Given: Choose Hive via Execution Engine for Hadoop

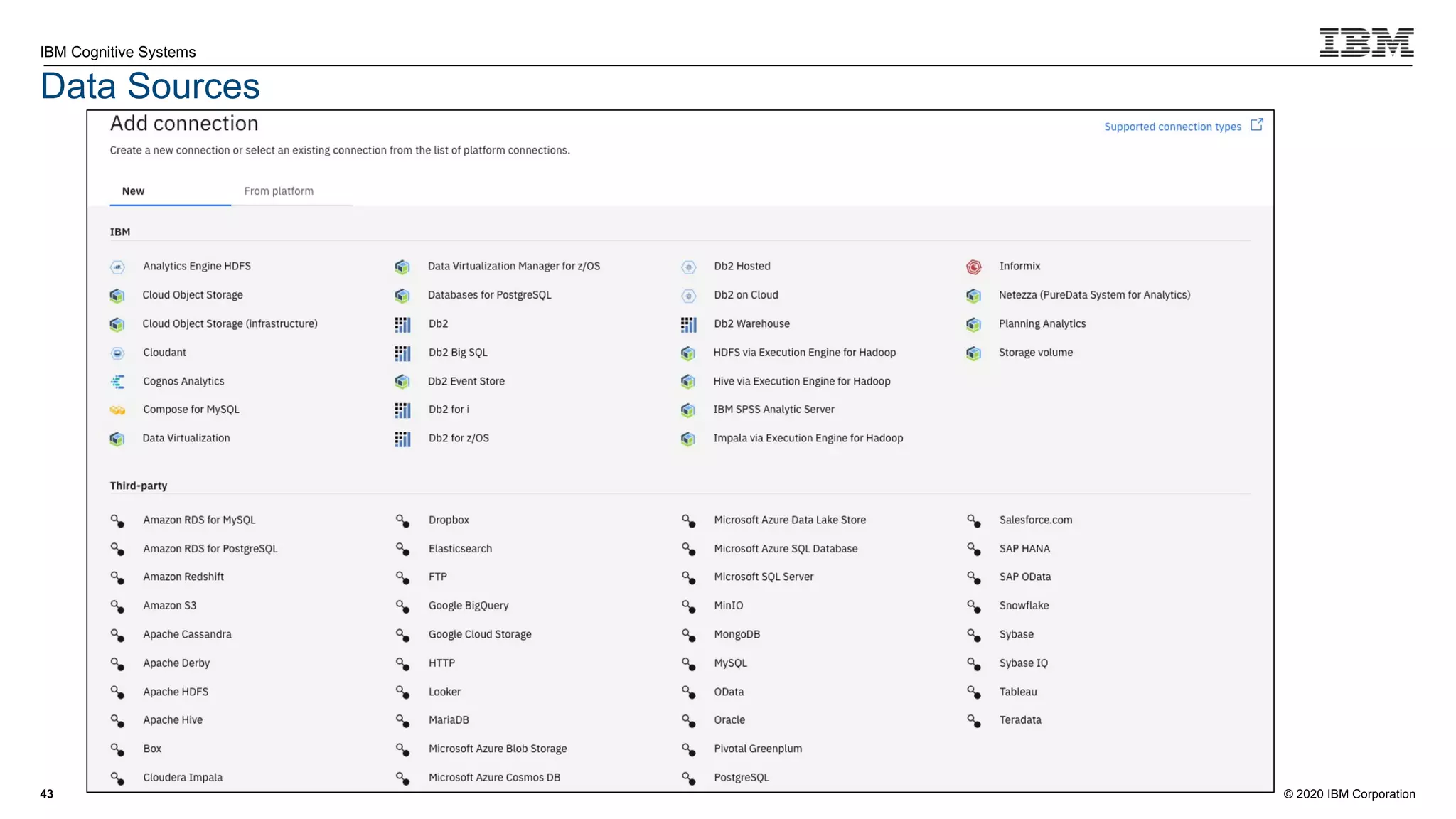Looking at the screenshot, I should 801,381.
